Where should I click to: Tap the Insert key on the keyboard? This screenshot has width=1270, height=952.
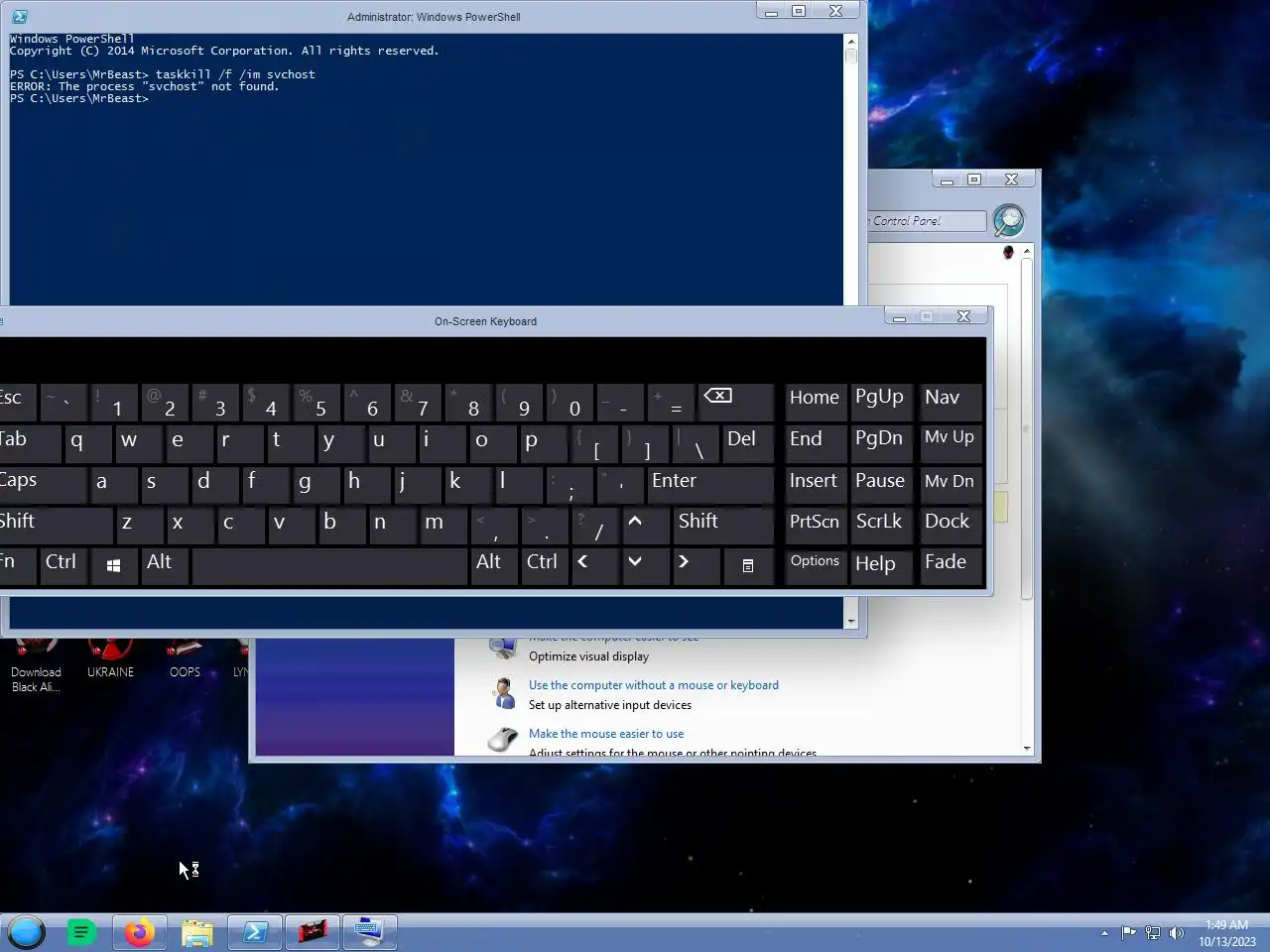point(816,484)
